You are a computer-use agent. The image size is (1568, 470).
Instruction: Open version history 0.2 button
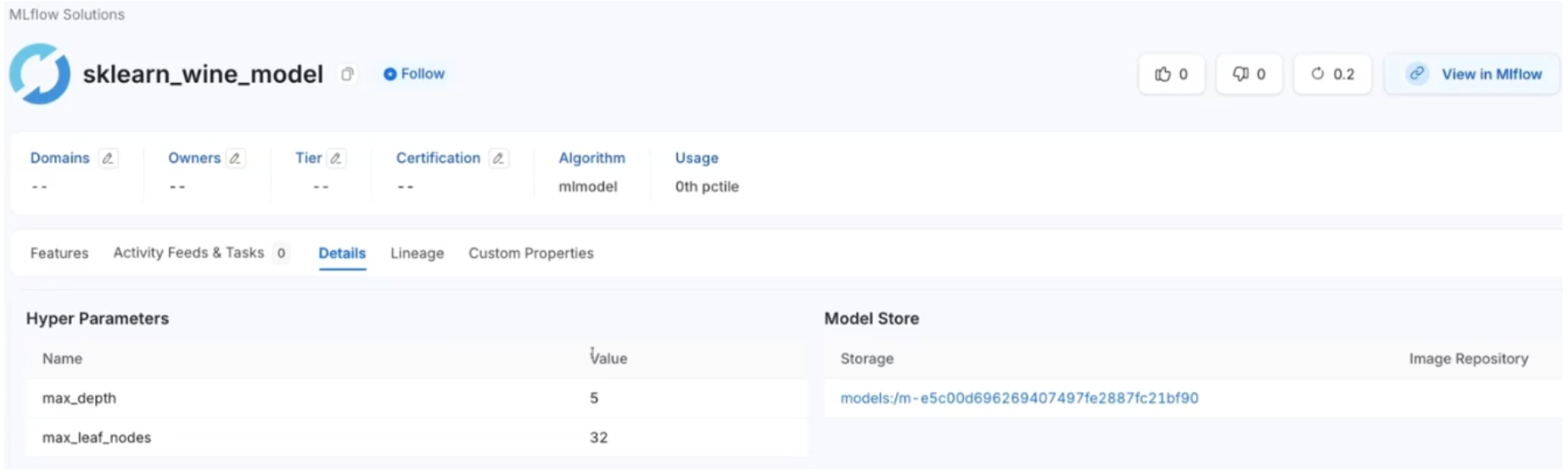click(x=1332, y=74)
